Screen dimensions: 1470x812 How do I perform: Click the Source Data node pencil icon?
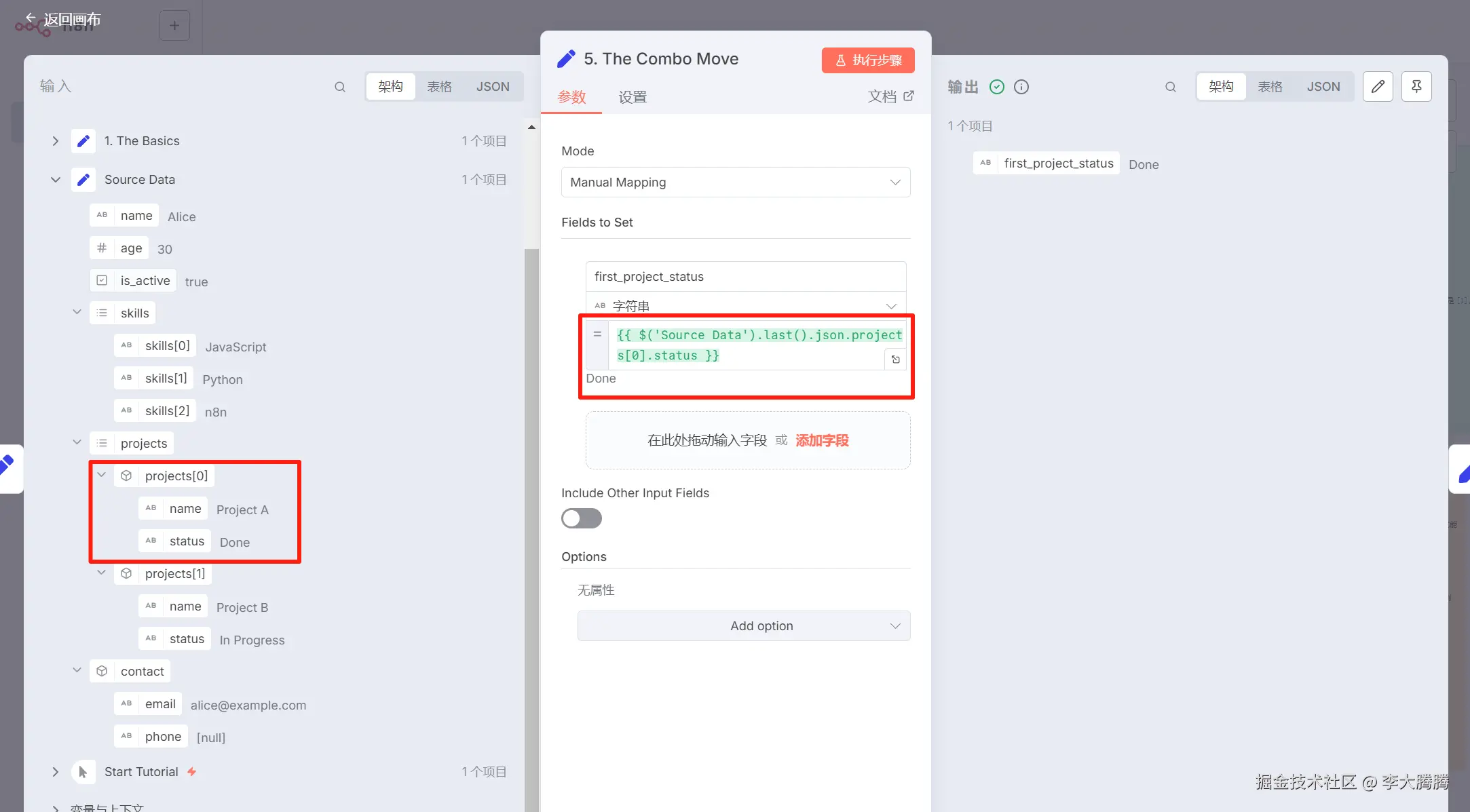click(x=83, y=180)
